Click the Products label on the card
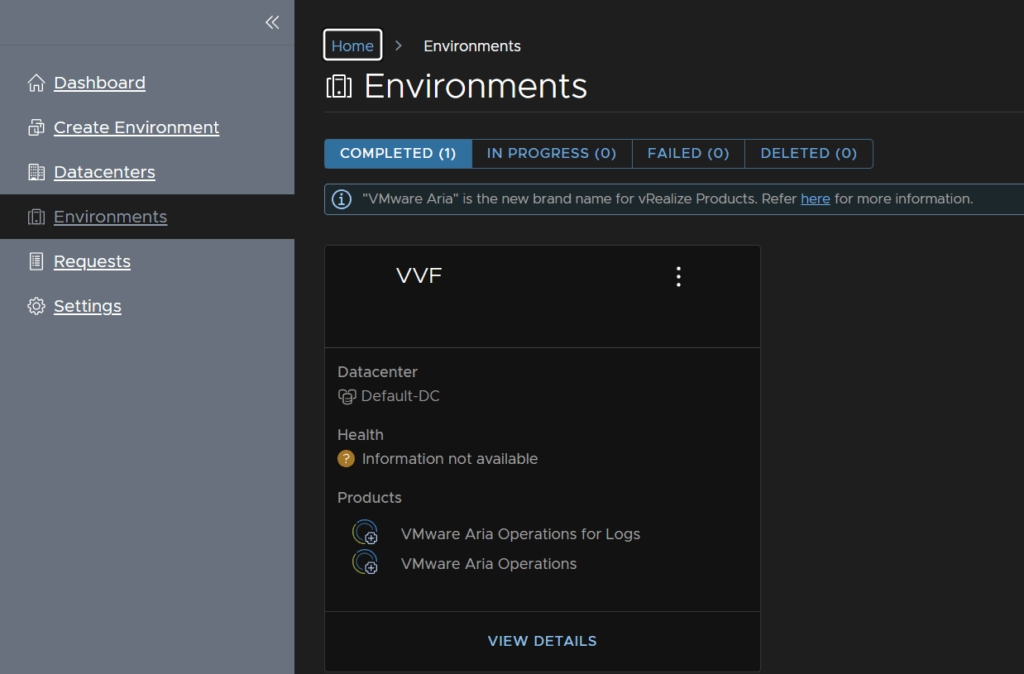Image resolution: width=1024 pixels, height=674 pixels. 370,497
